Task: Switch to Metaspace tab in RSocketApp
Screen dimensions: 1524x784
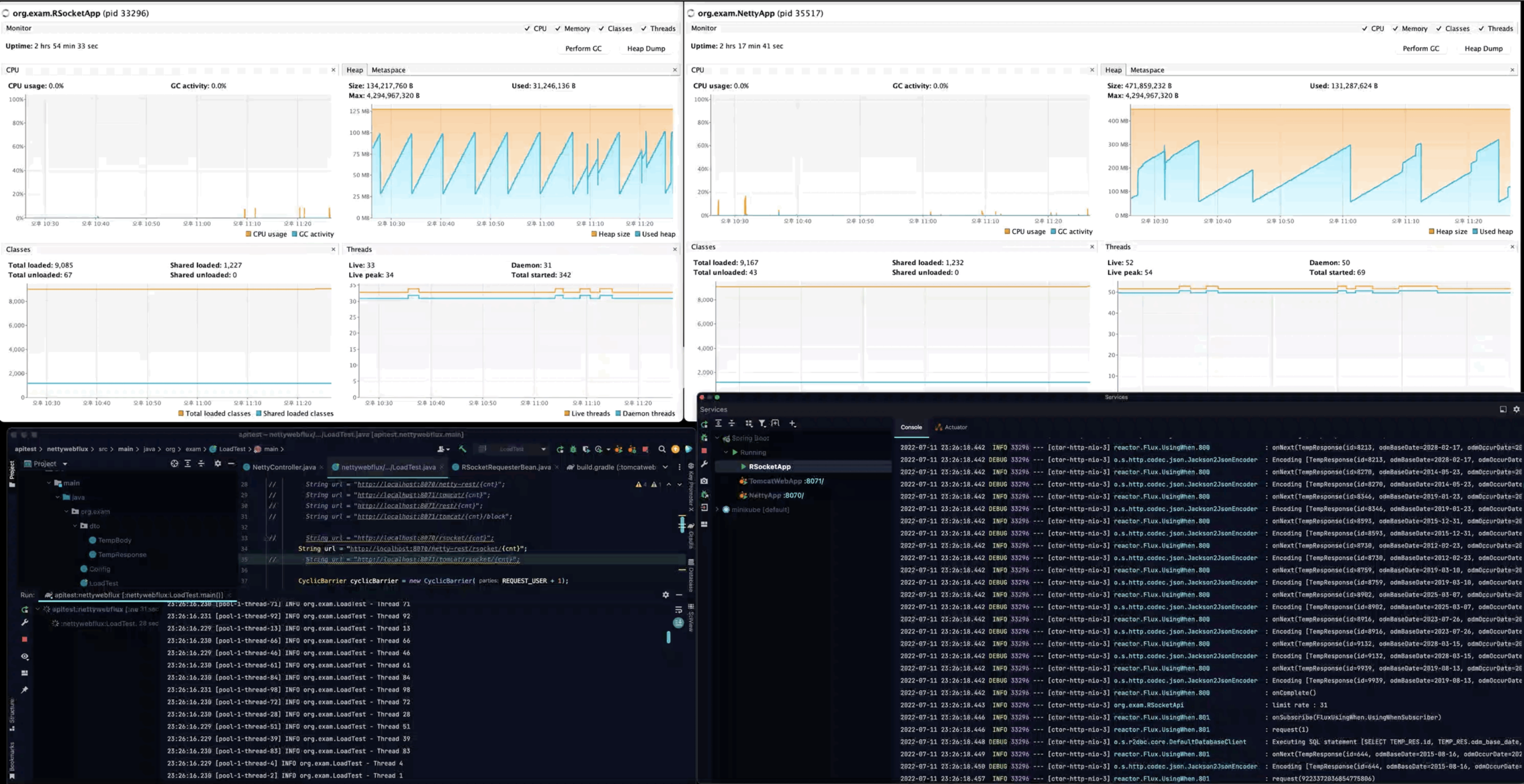Action: pyautogui.click(x=388, y=70)
